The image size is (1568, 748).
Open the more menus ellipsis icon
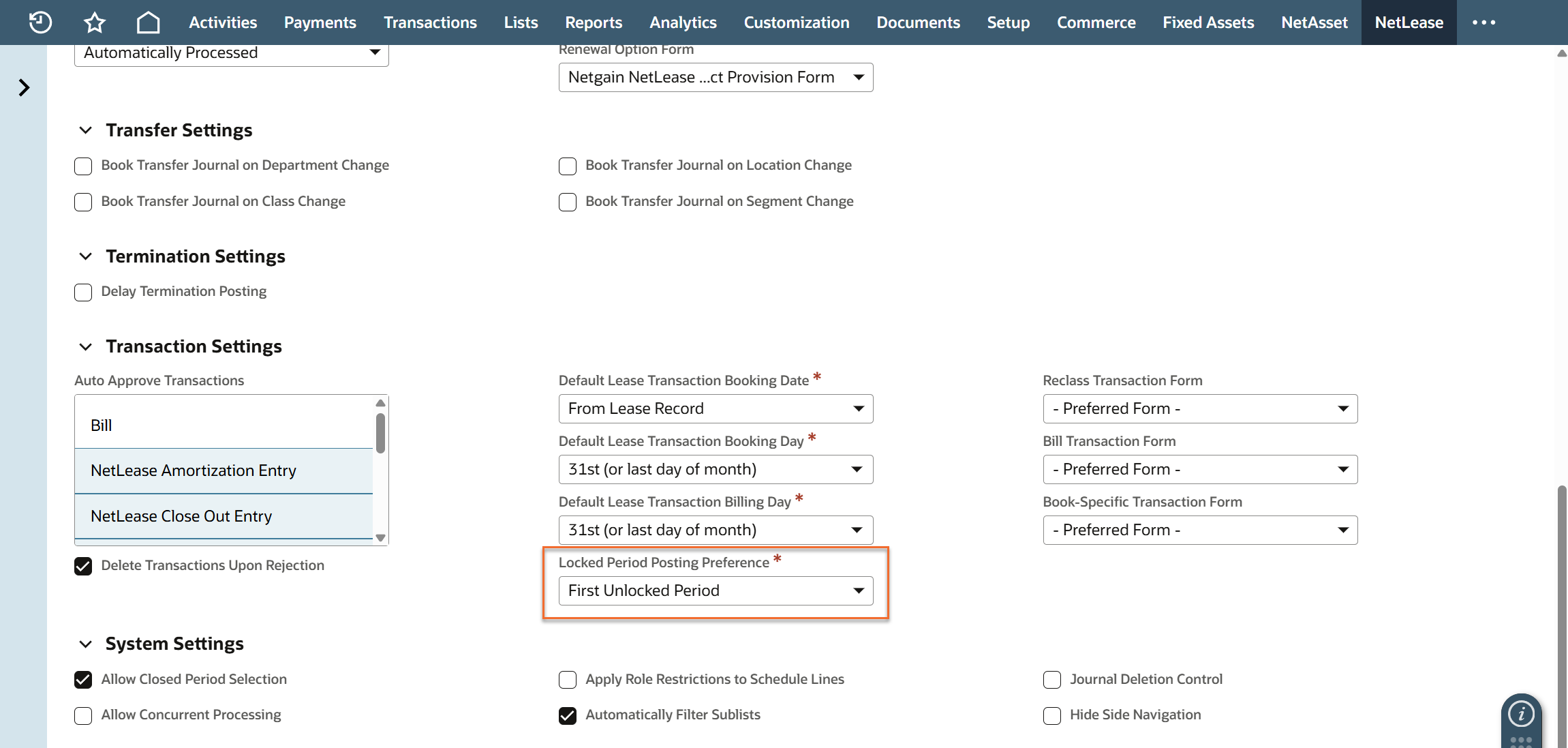(x=1484, y=23)
